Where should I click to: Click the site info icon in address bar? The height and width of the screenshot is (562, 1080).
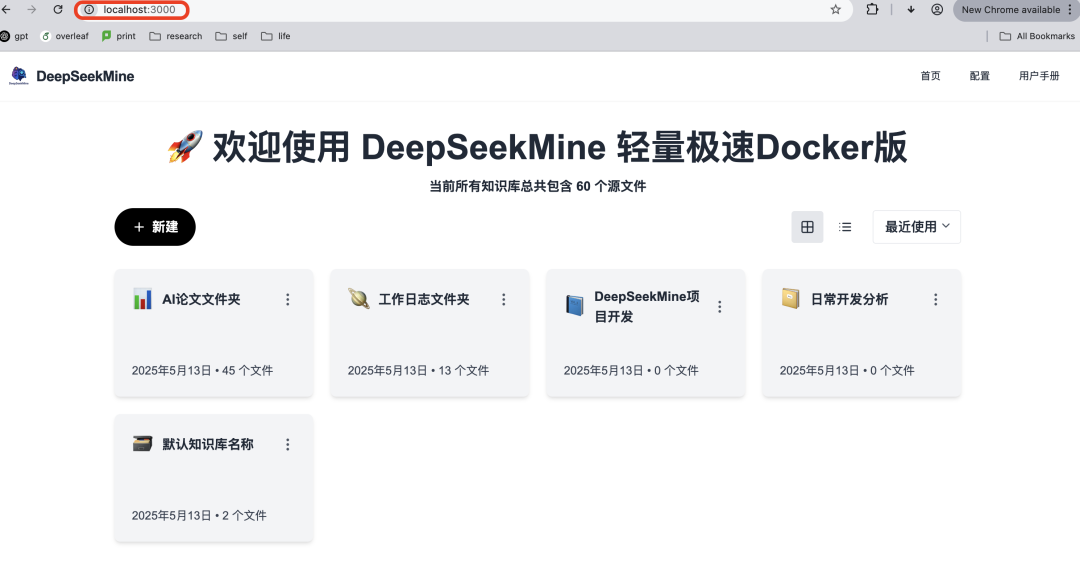[x=90, y=10]
